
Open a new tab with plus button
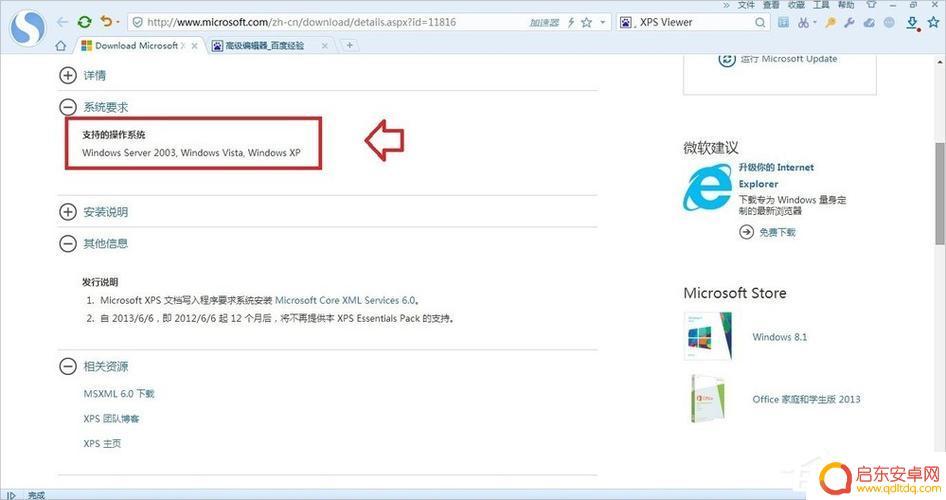(349, 45)
